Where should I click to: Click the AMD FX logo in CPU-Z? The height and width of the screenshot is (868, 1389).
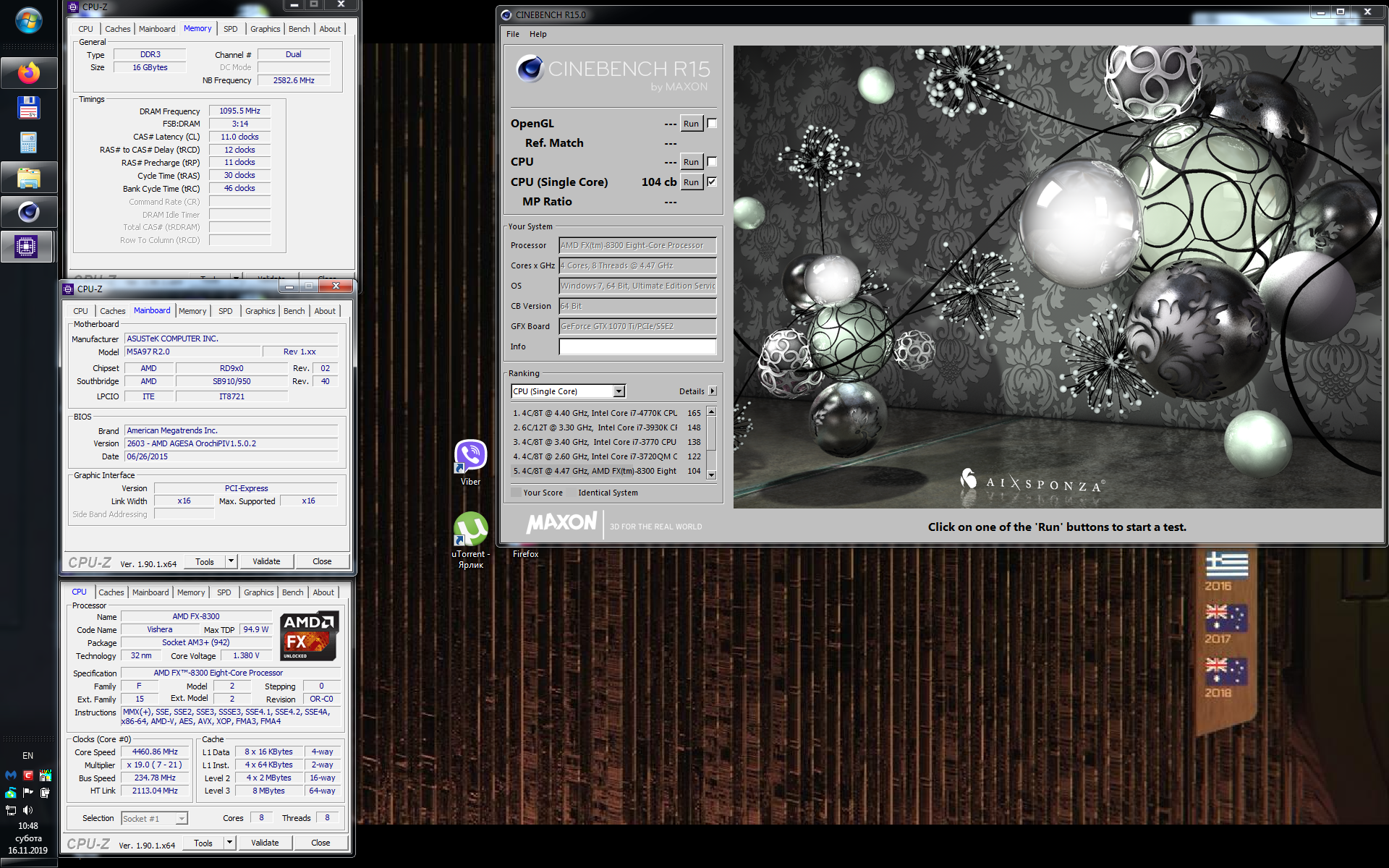point(310,637)
